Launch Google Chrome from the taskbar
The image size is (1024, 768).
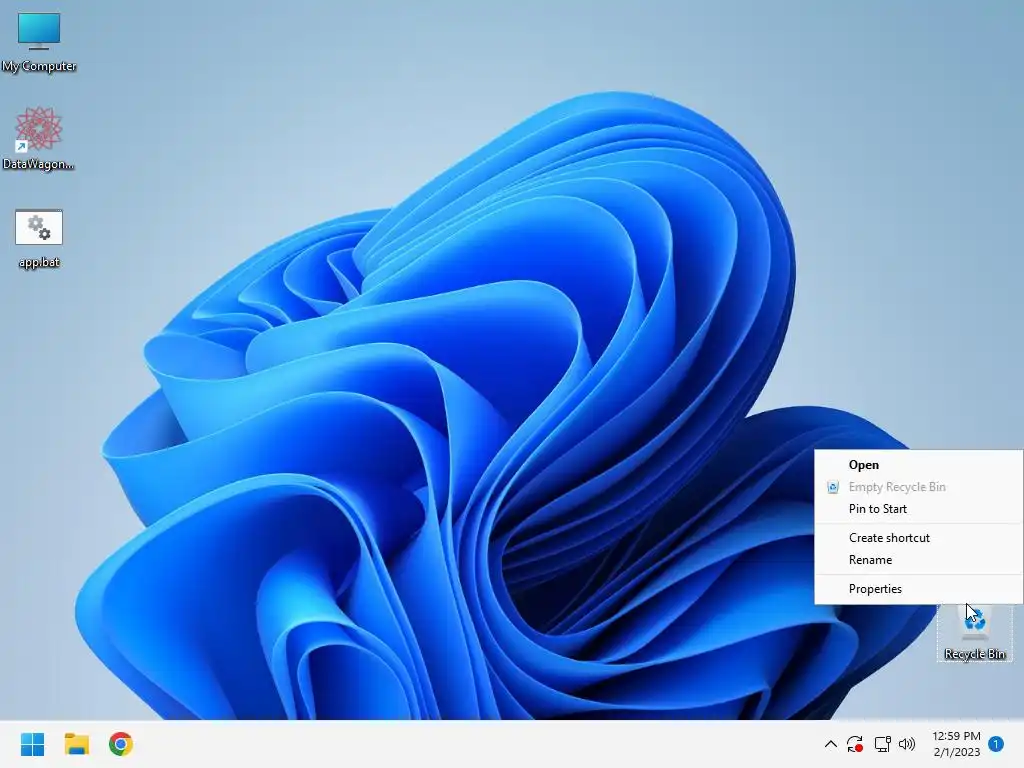tap(121, 744)
